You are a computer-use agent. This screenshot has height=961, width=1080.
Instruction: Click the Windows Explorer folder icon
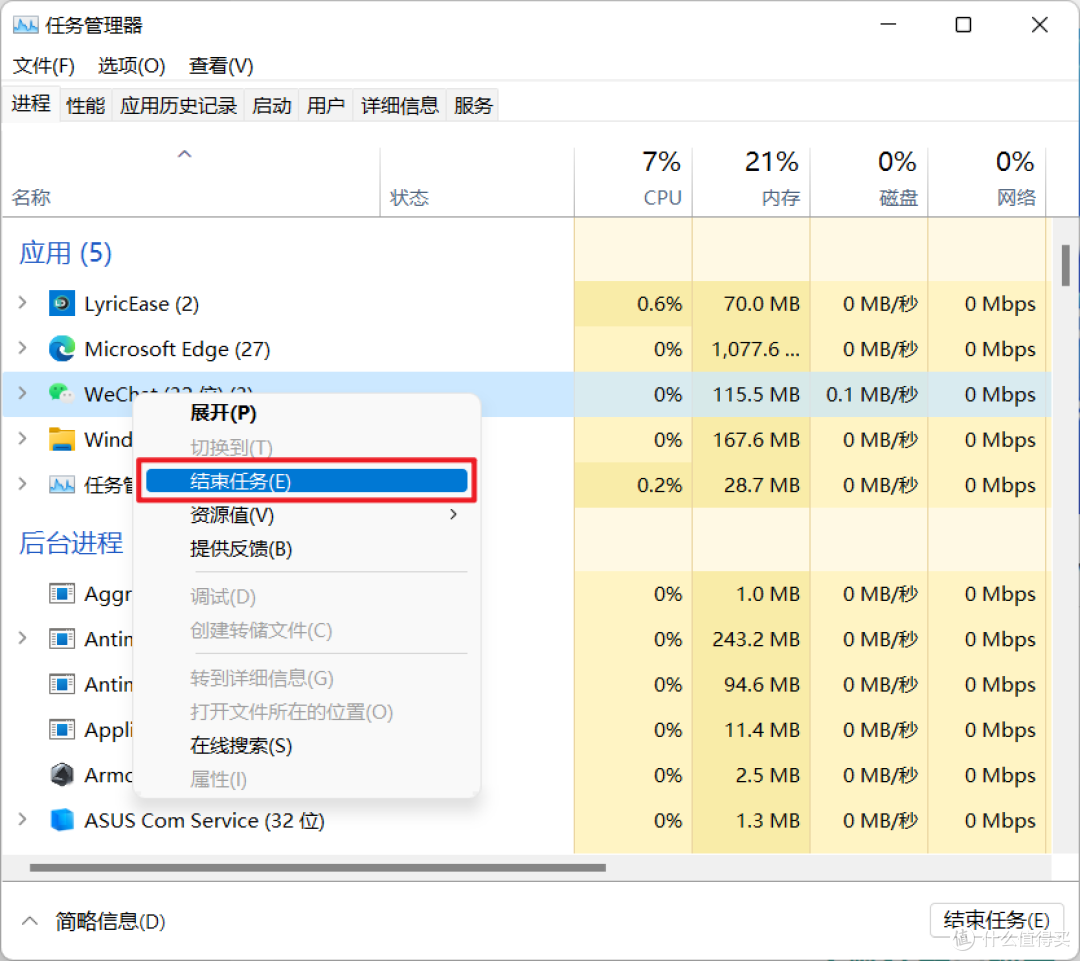point(62,439)
